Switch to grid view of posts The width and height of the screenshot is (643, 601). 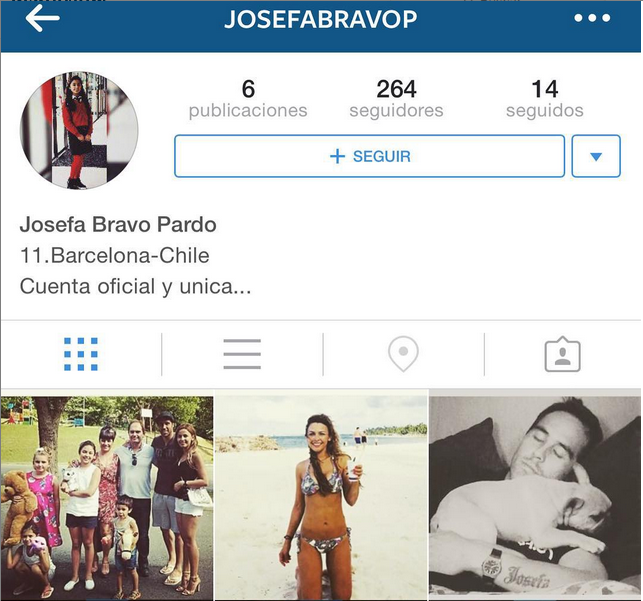pyautogui.click(x=81, y=354)
